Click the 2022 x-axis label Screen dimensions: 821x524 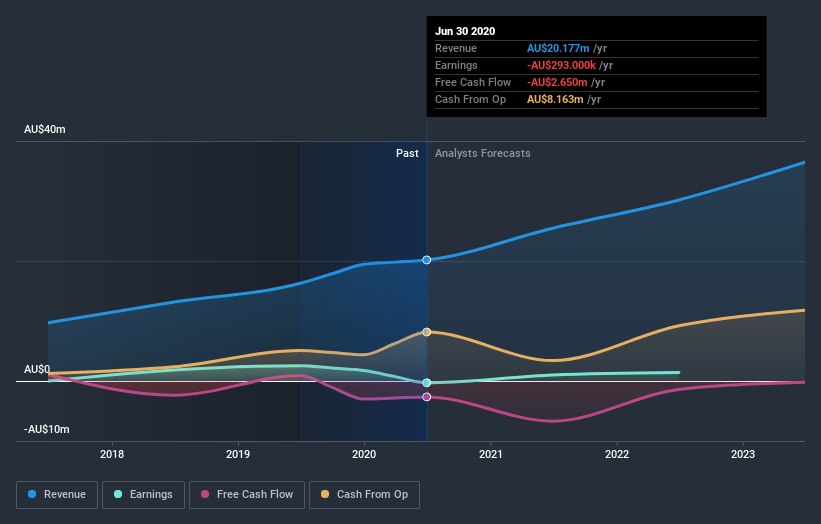(x=617, y=454)
